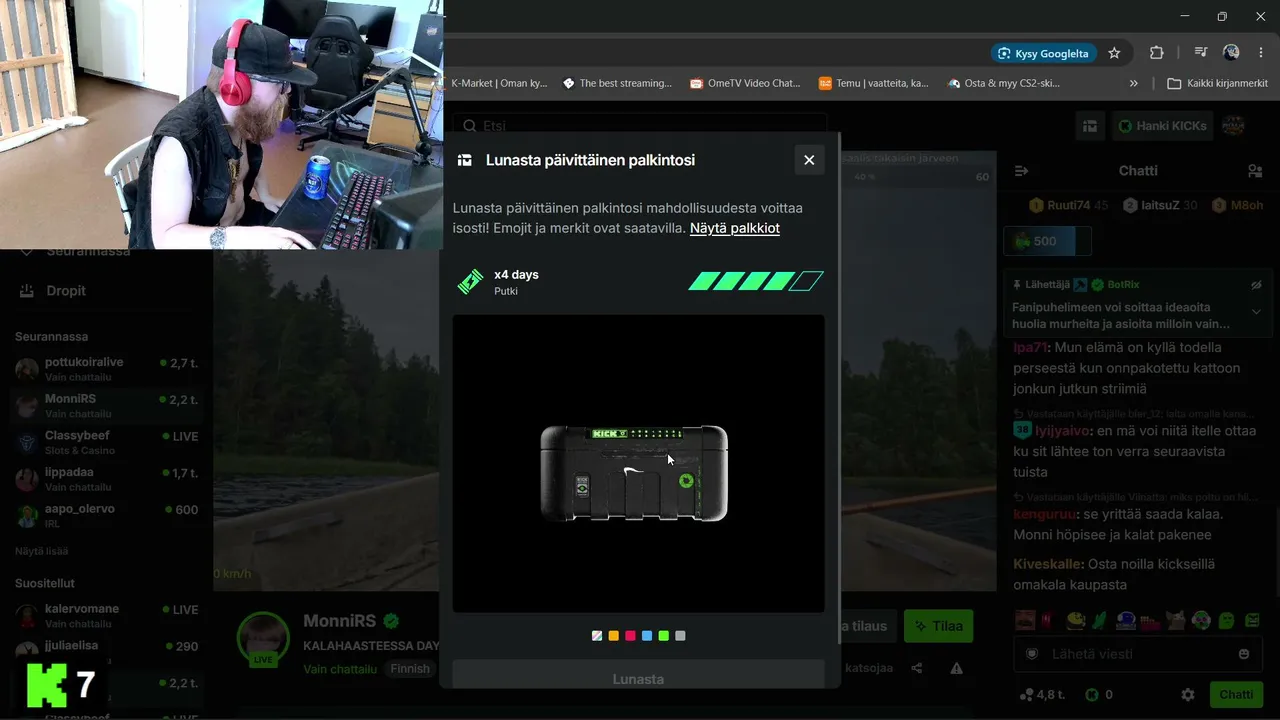1280x720 pixels.
Task: Click the 500 channel goal bar
Action: tap(1047, 241)
